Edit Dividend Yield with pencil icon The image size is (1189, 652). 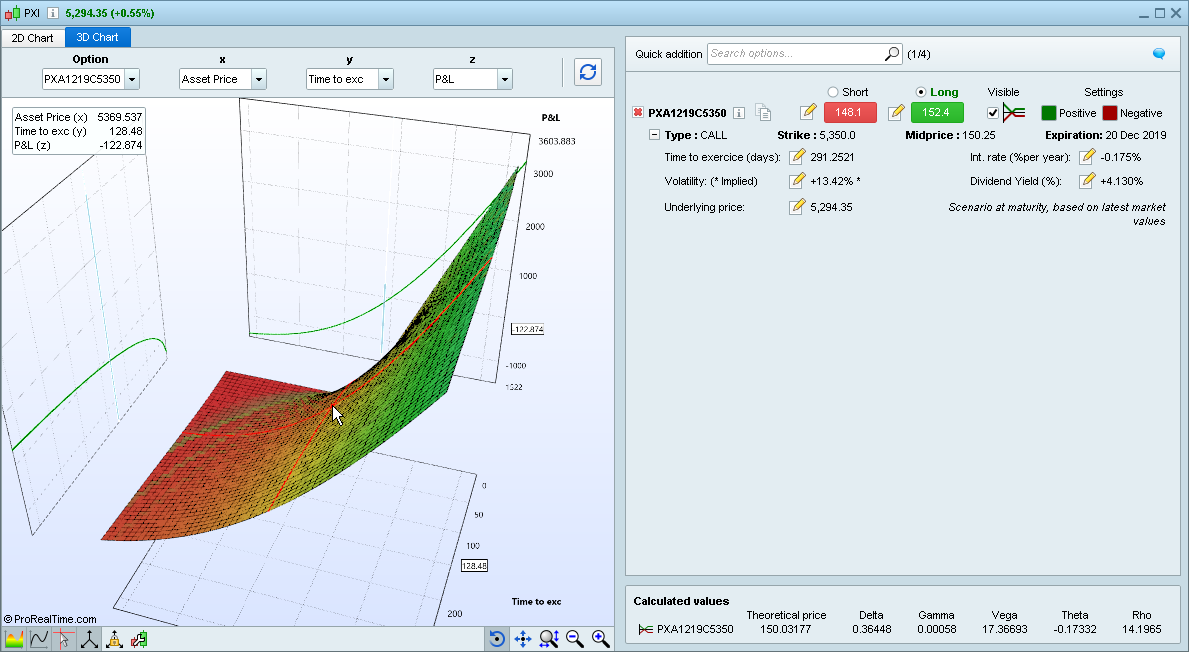pyautogui.click(x=1087, y=181)
